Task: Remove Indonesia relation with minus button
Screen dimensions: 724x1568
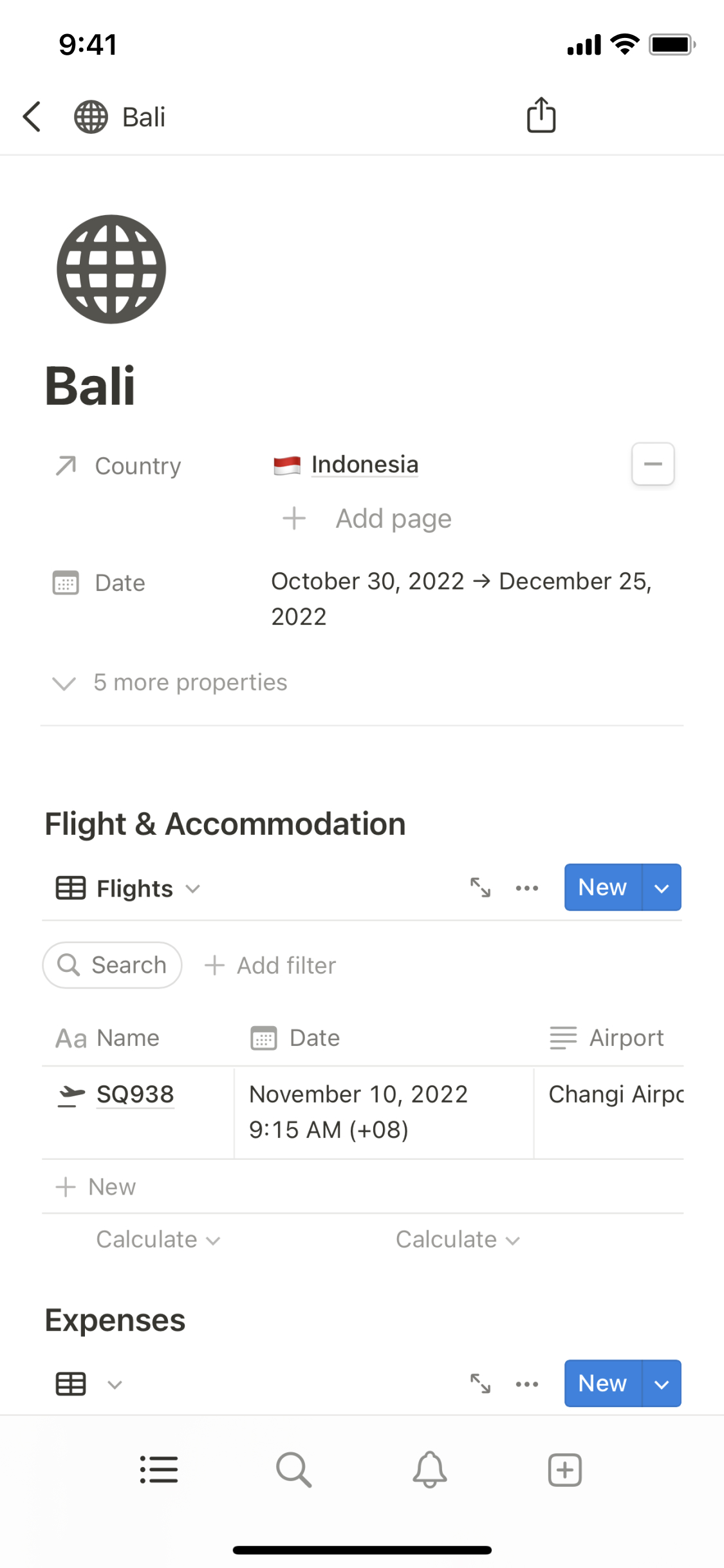Action: tap(653, 463)
